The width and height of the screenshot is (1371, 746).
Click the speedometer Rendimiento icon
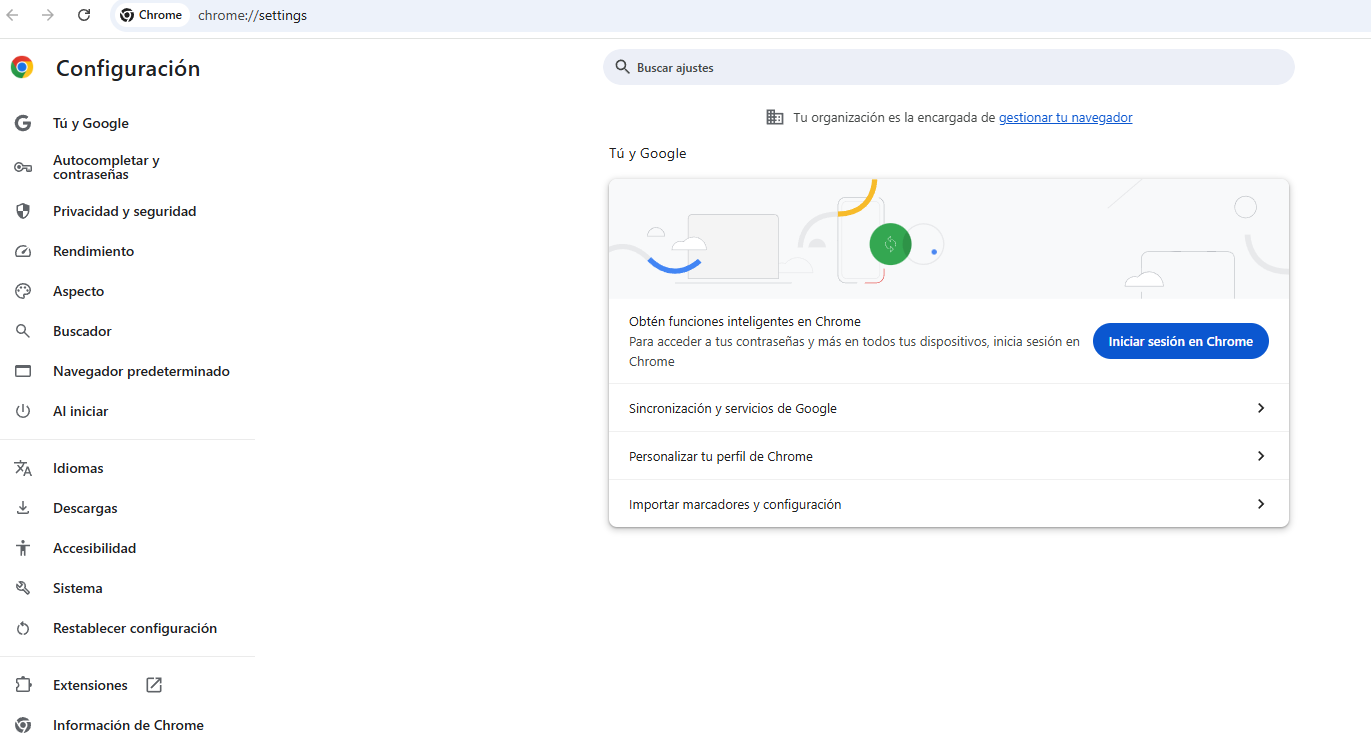(x=23, y=251)
